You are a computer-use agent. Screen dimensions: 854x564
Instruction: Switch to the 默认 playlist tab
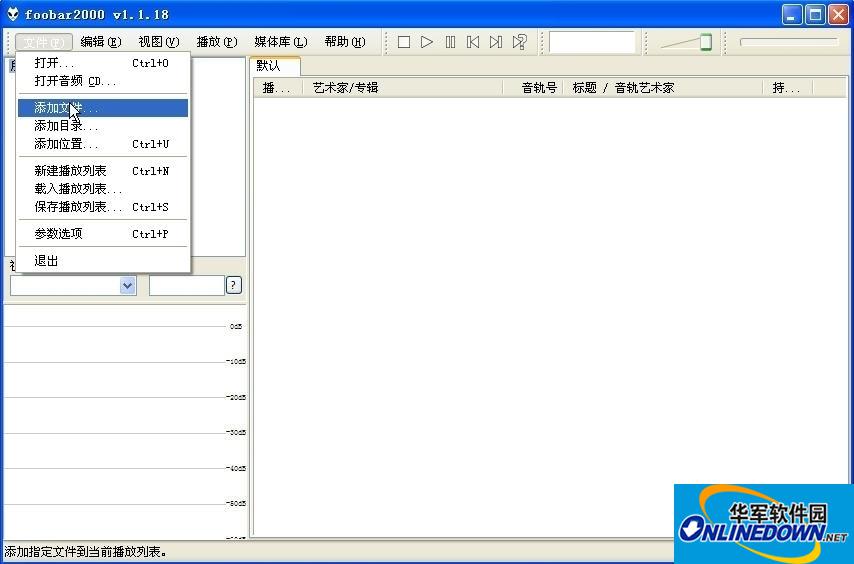(x=274, y=66)
